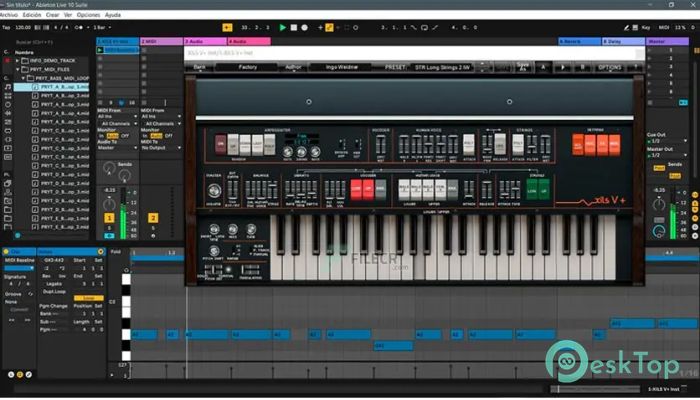Solo track 1 with S button
The image size is (700, 400).
[109, 228]
